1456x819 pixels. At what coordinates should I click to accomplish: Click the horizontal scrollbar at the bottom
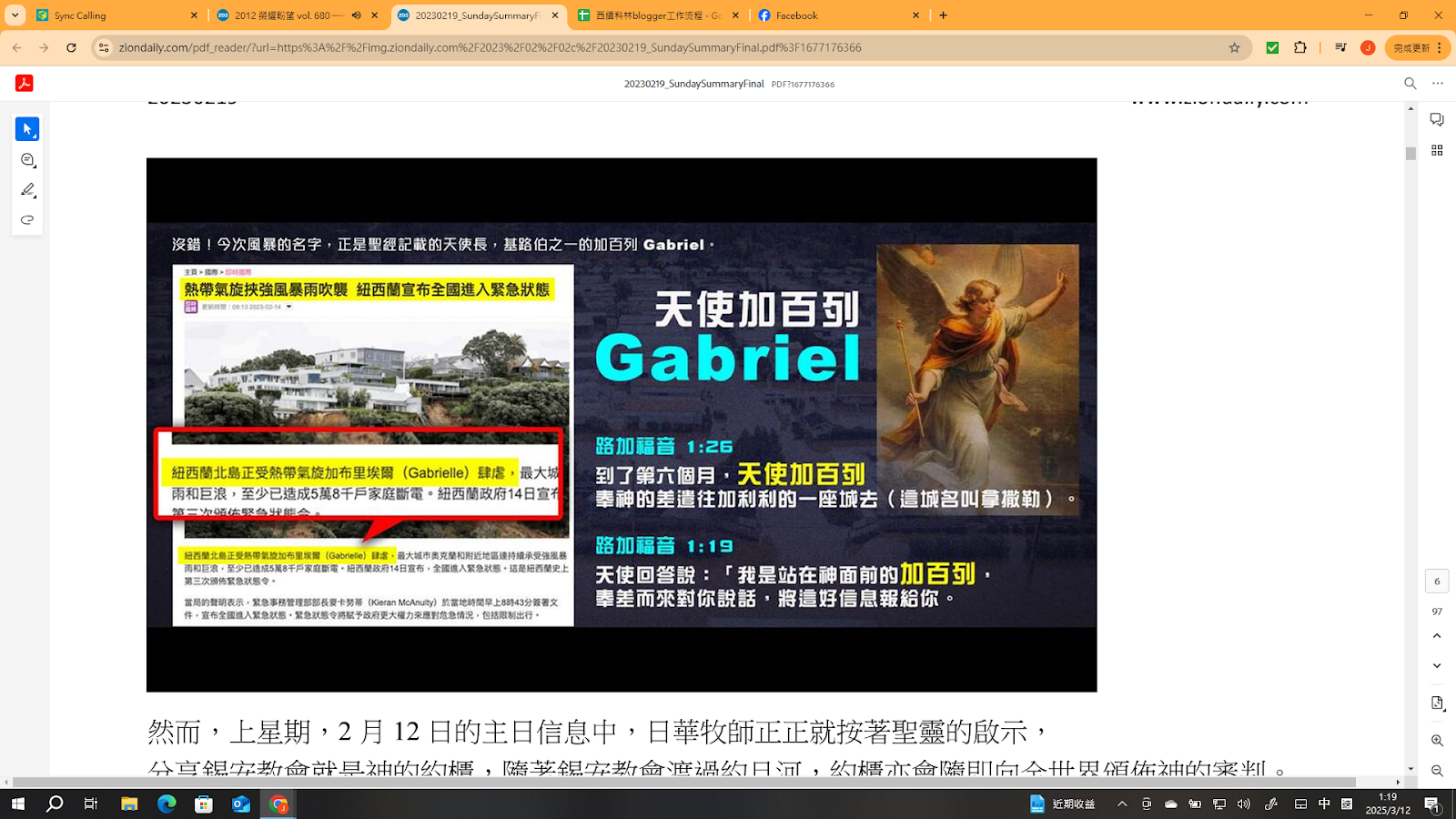[684, 783]
